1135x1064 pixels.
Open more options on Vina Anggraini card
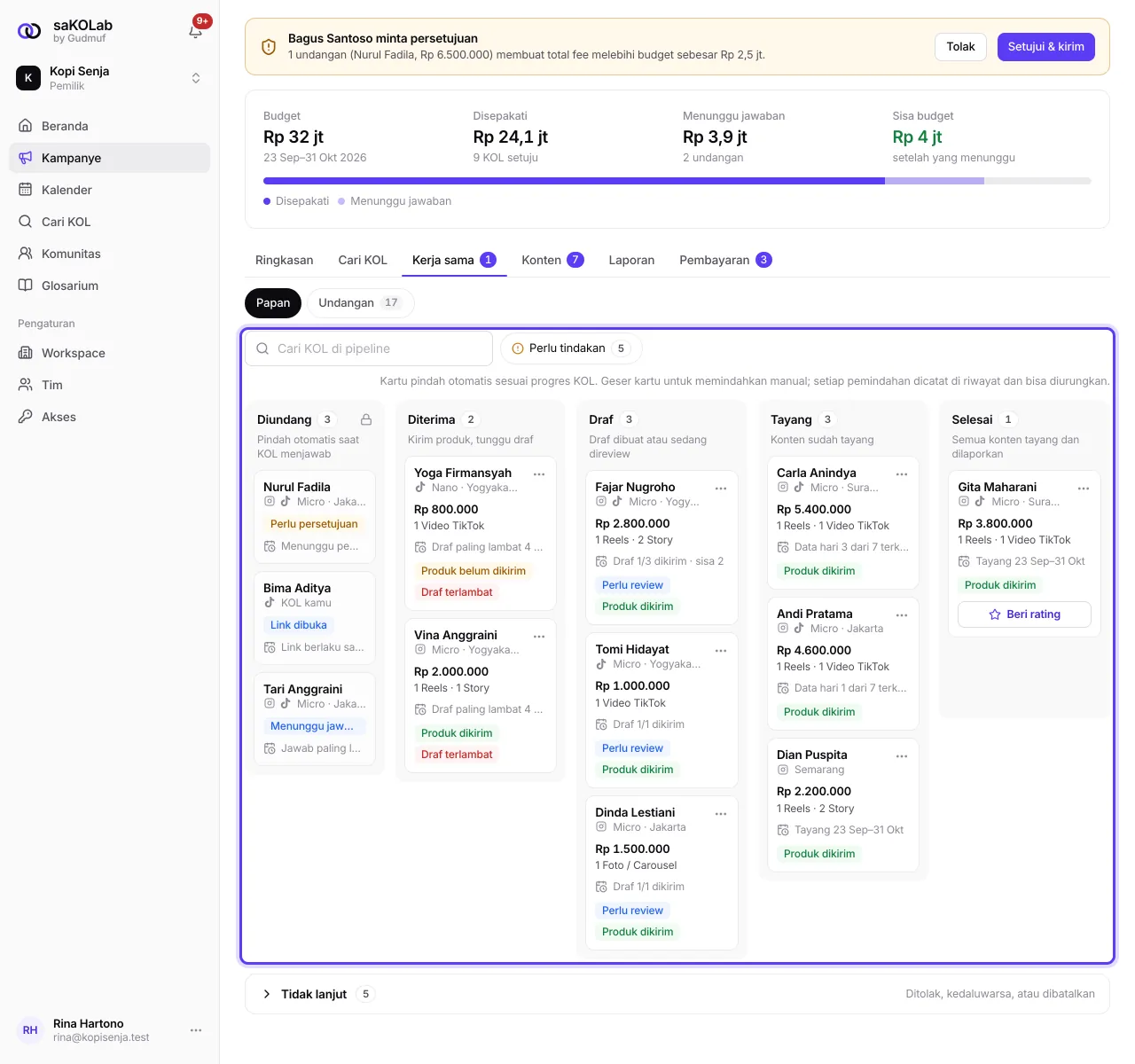539,637
